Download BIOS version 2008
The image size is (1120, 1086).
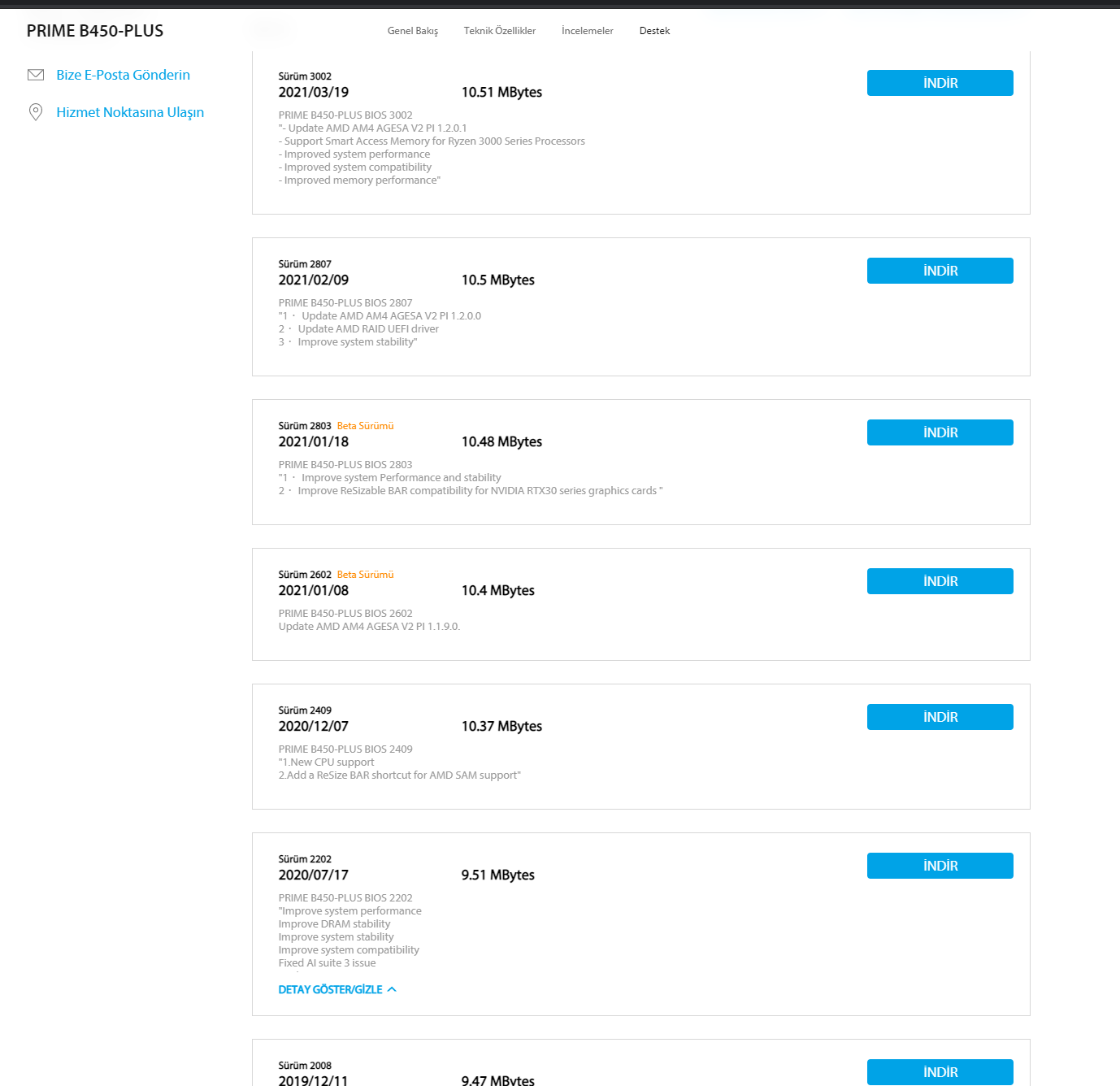coord(940,1072)
